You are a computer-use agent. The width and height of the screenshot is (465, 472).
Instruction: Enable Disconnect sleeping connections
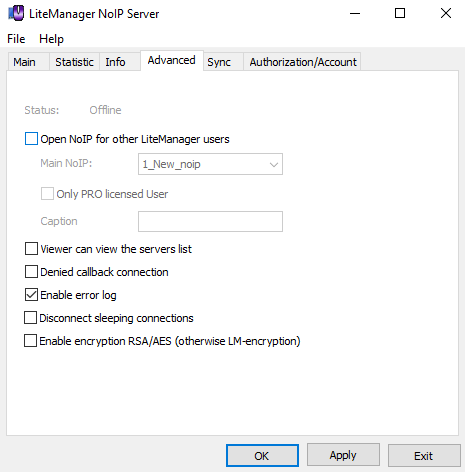pyautogui.click(x=30, y=318)
